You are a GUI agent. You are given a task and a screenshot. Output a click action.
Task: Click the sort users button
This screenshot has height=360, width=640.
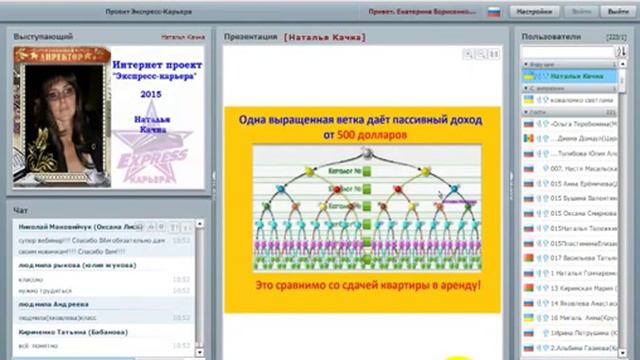point(622,51)
